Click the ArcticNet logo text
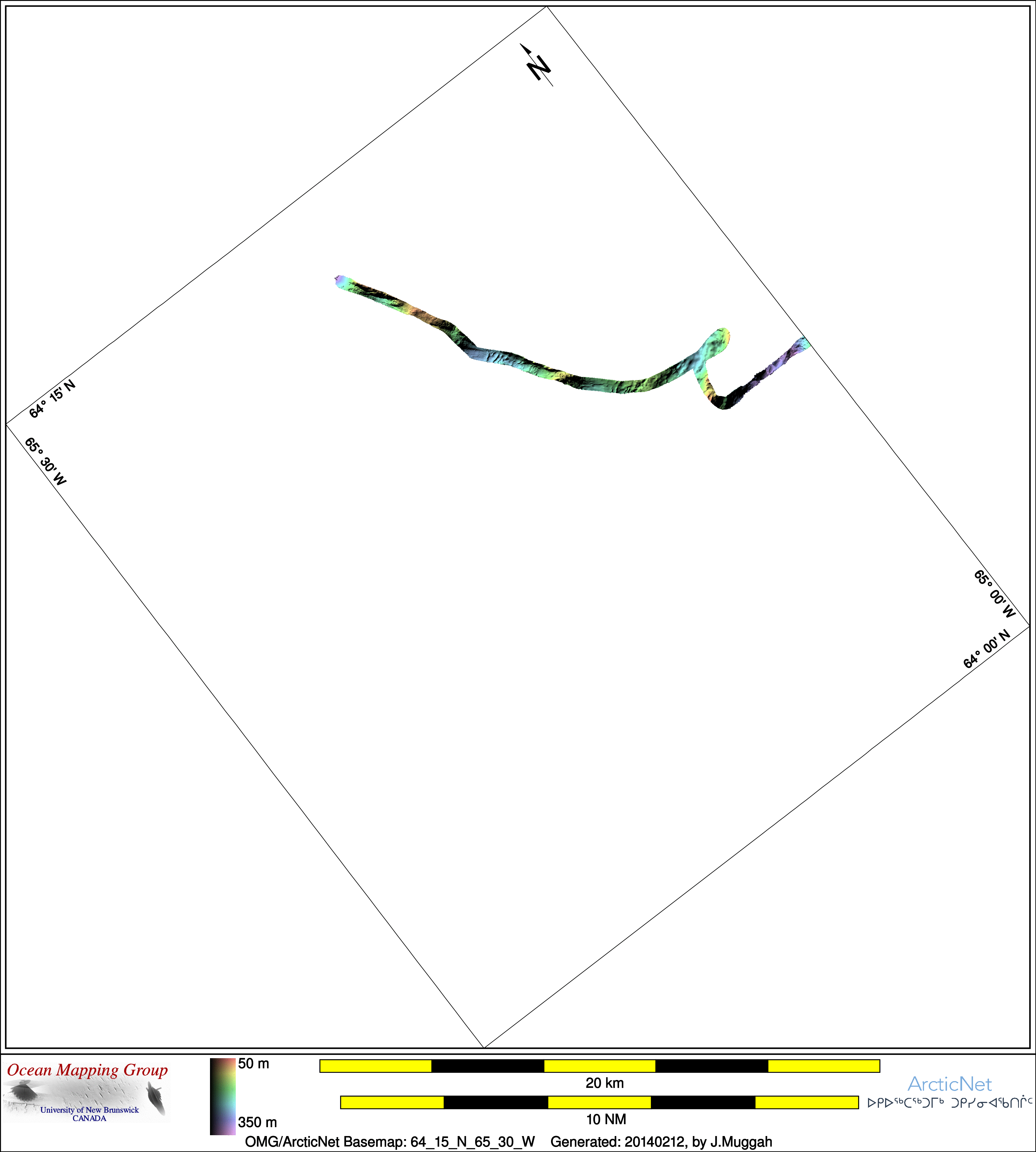This screenshot has height=1152, width=1036. pos(949,1084)
